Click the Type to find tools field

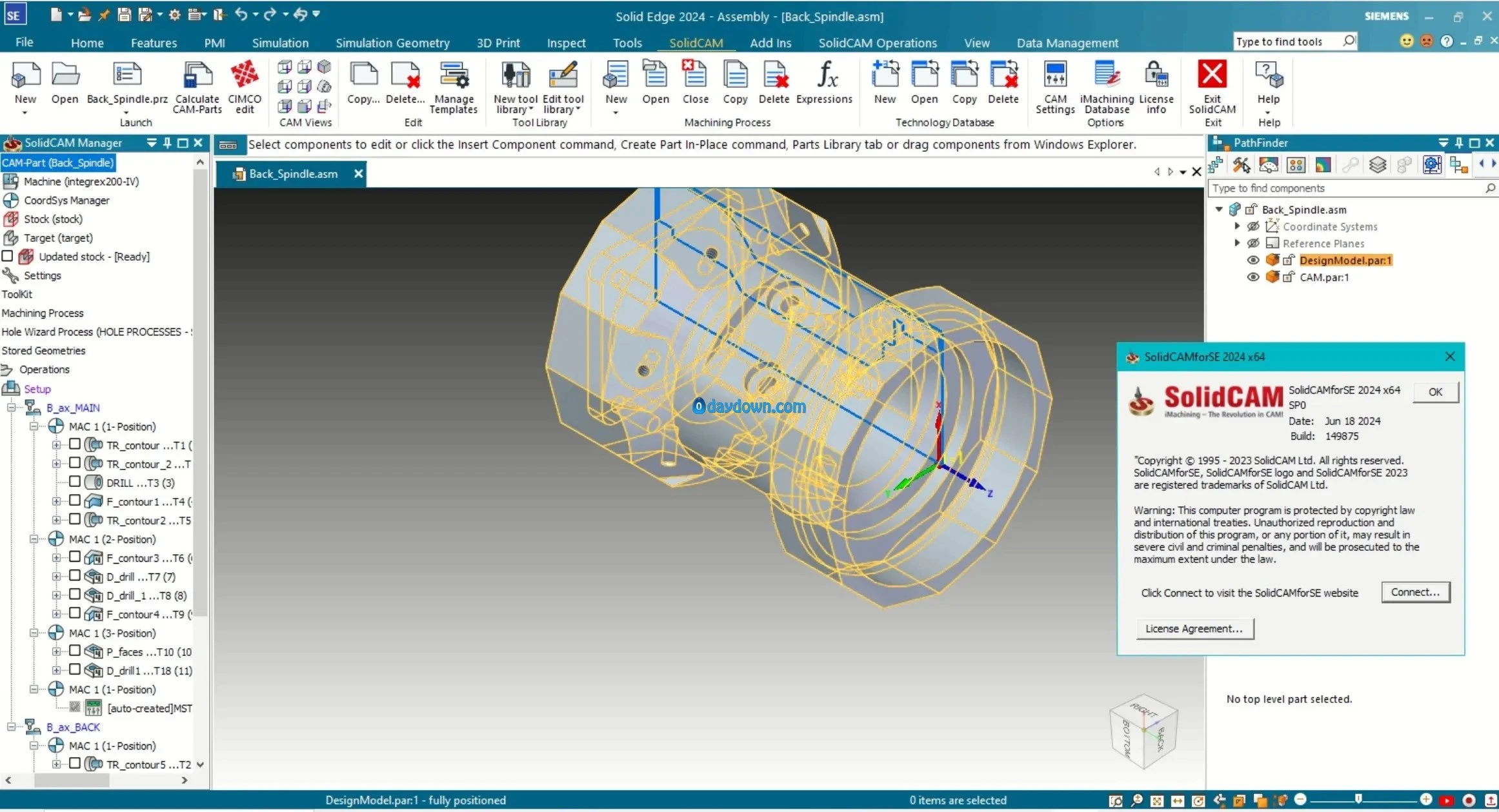point(1294,41)
